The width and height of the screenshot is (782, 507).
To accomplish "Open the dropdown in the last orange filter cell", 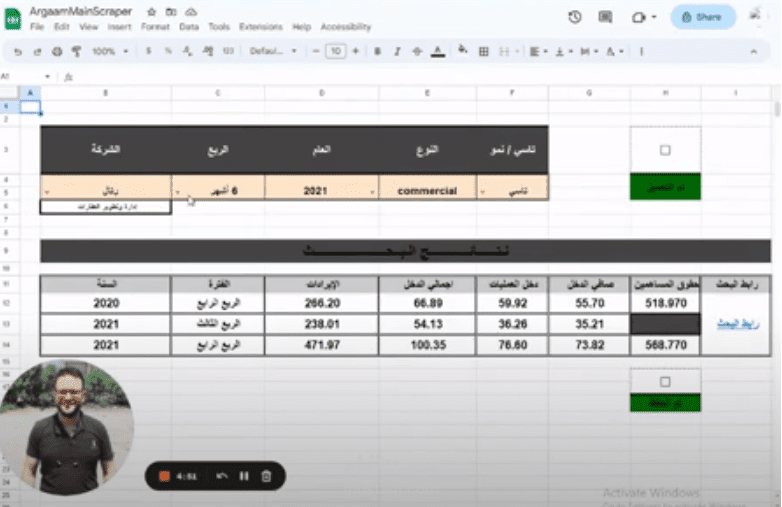I will pos(482,192).
